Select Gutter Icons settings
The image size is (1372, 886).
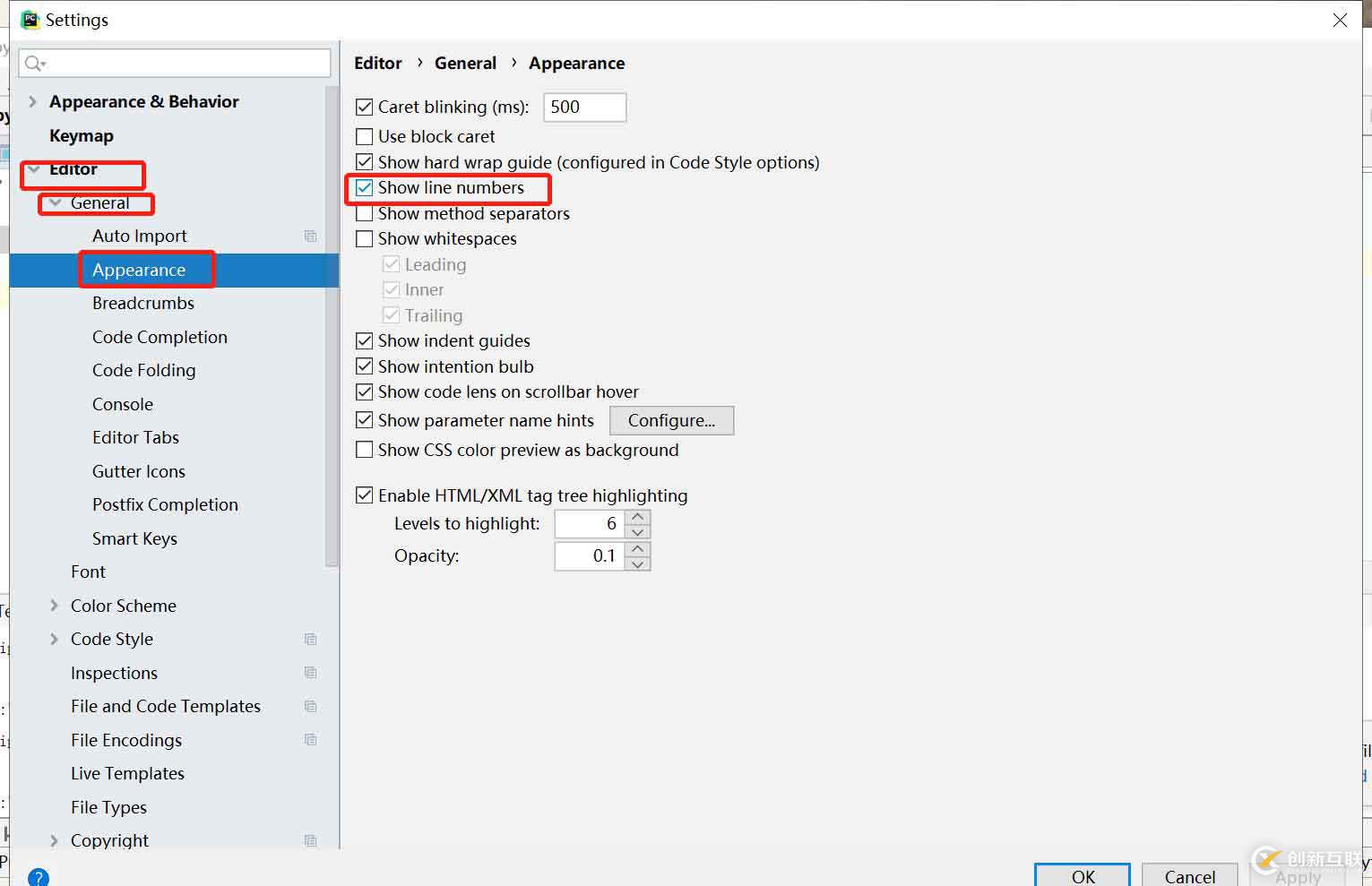point(139,471)
